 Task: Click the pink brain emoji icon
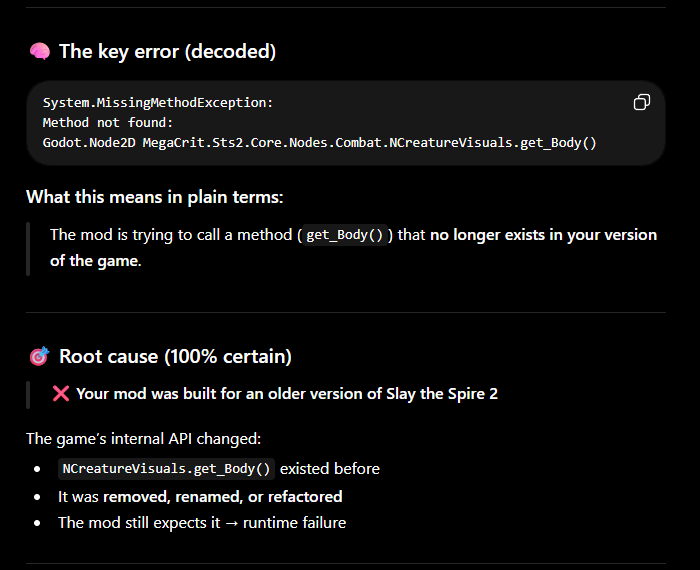(40, 51)
